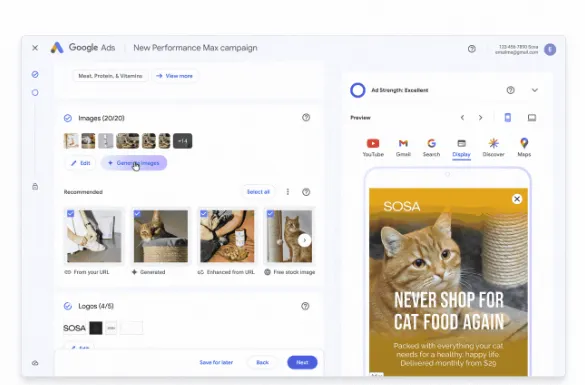Click Save for later link
The height and width of the screenshot is (385, 585).
216,362
